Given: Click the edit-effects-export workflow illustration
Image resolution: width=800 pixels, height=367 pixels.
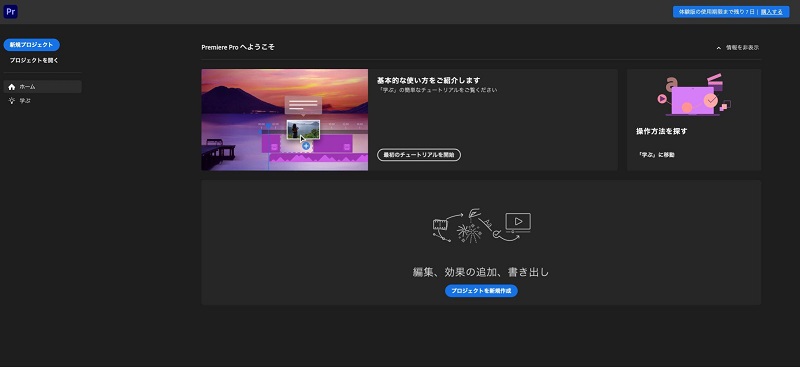Looking at the screenshot, I should (x=482, y=225).
